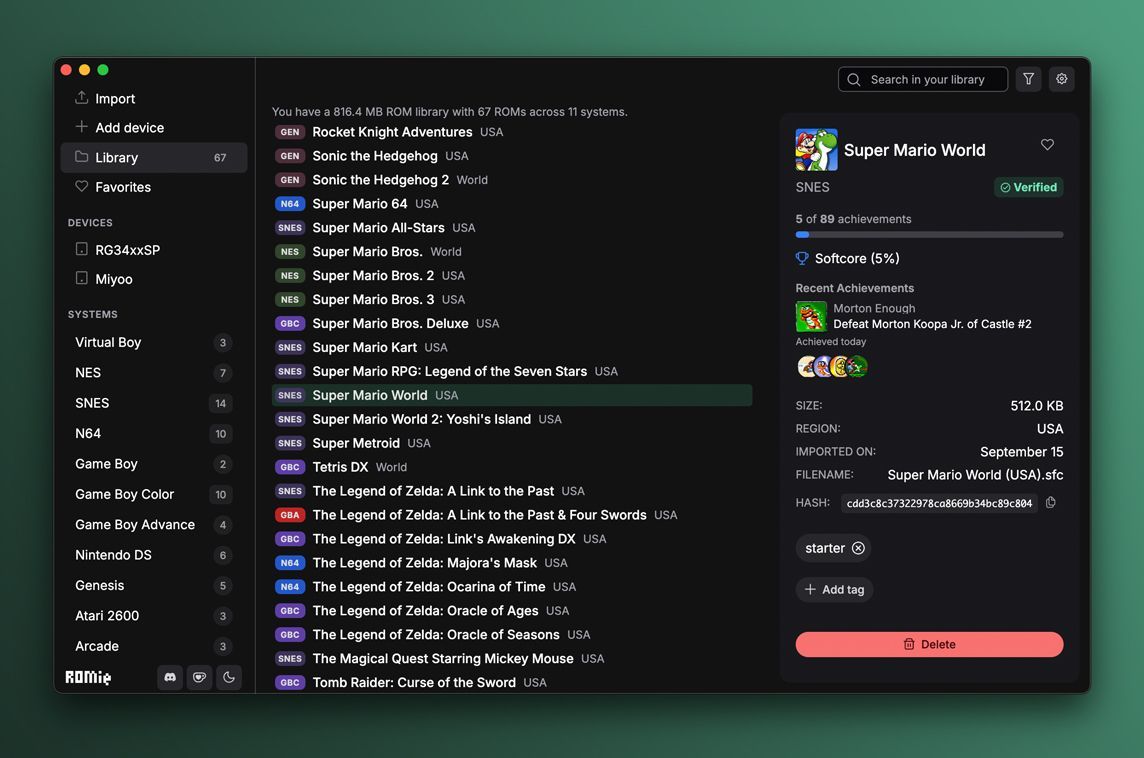Viewport: 1144px width, 758px height.
Task: Click the Morton Enough achievement badge
Action: (x=811, y=317)
